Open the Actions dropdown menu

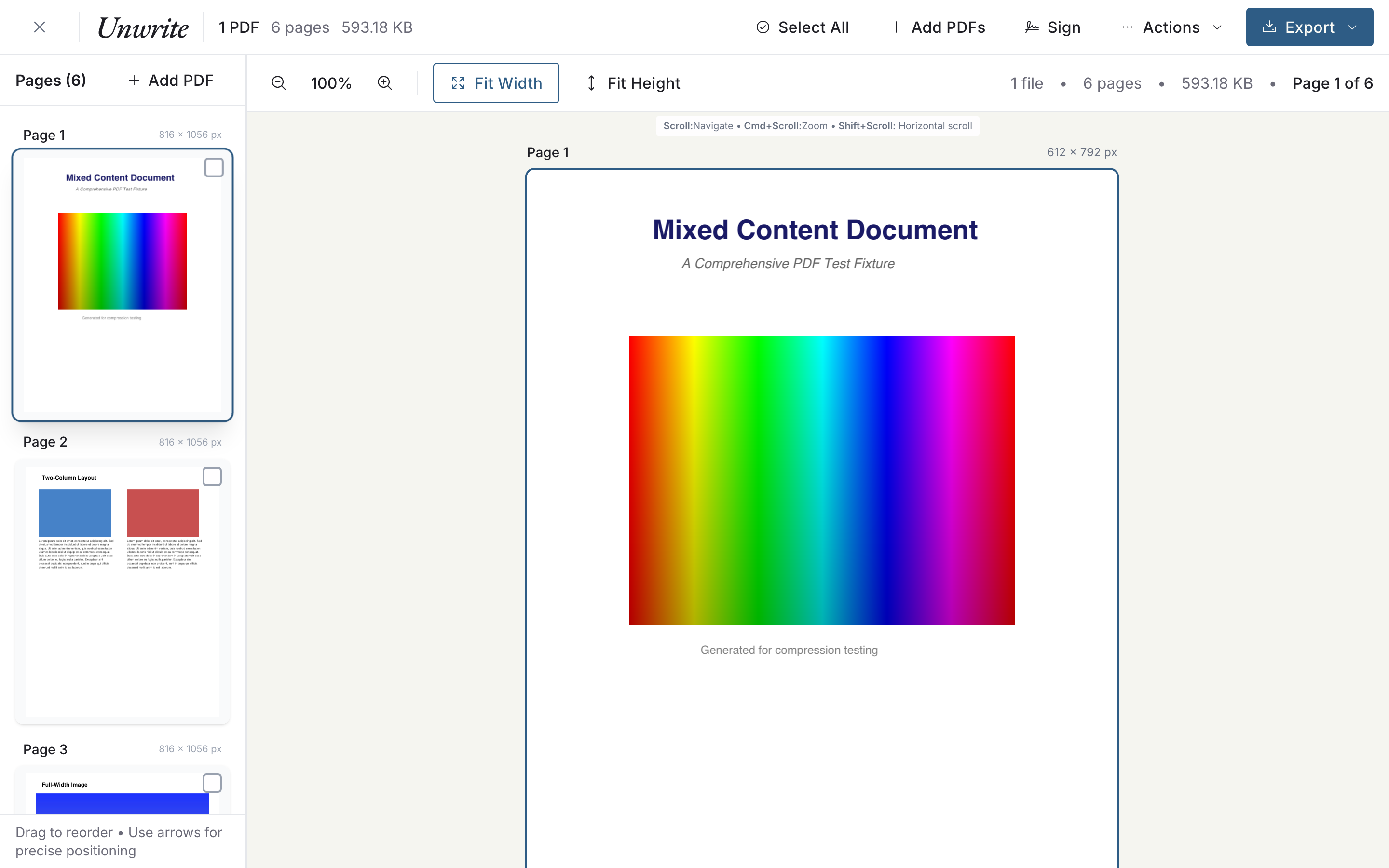(x=1171, y=27)
